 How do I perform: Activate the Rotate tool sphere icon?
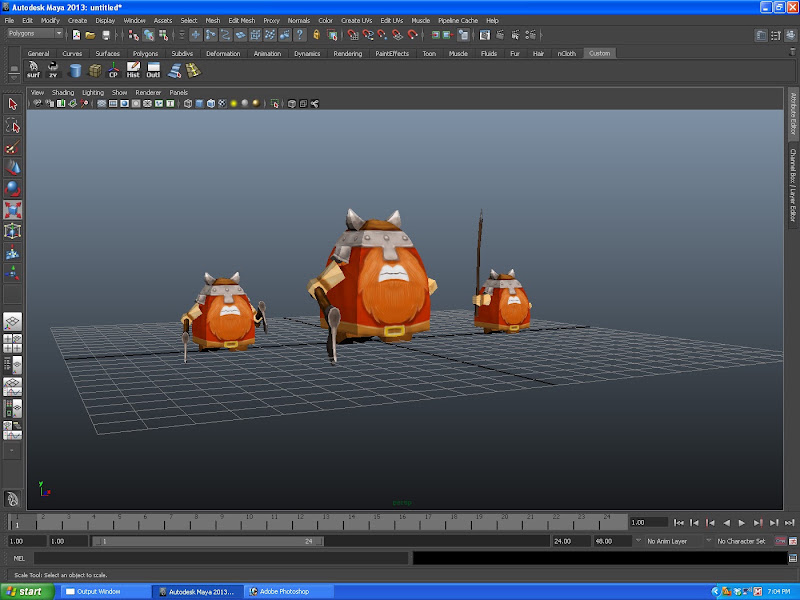click(x=12, y=189)
